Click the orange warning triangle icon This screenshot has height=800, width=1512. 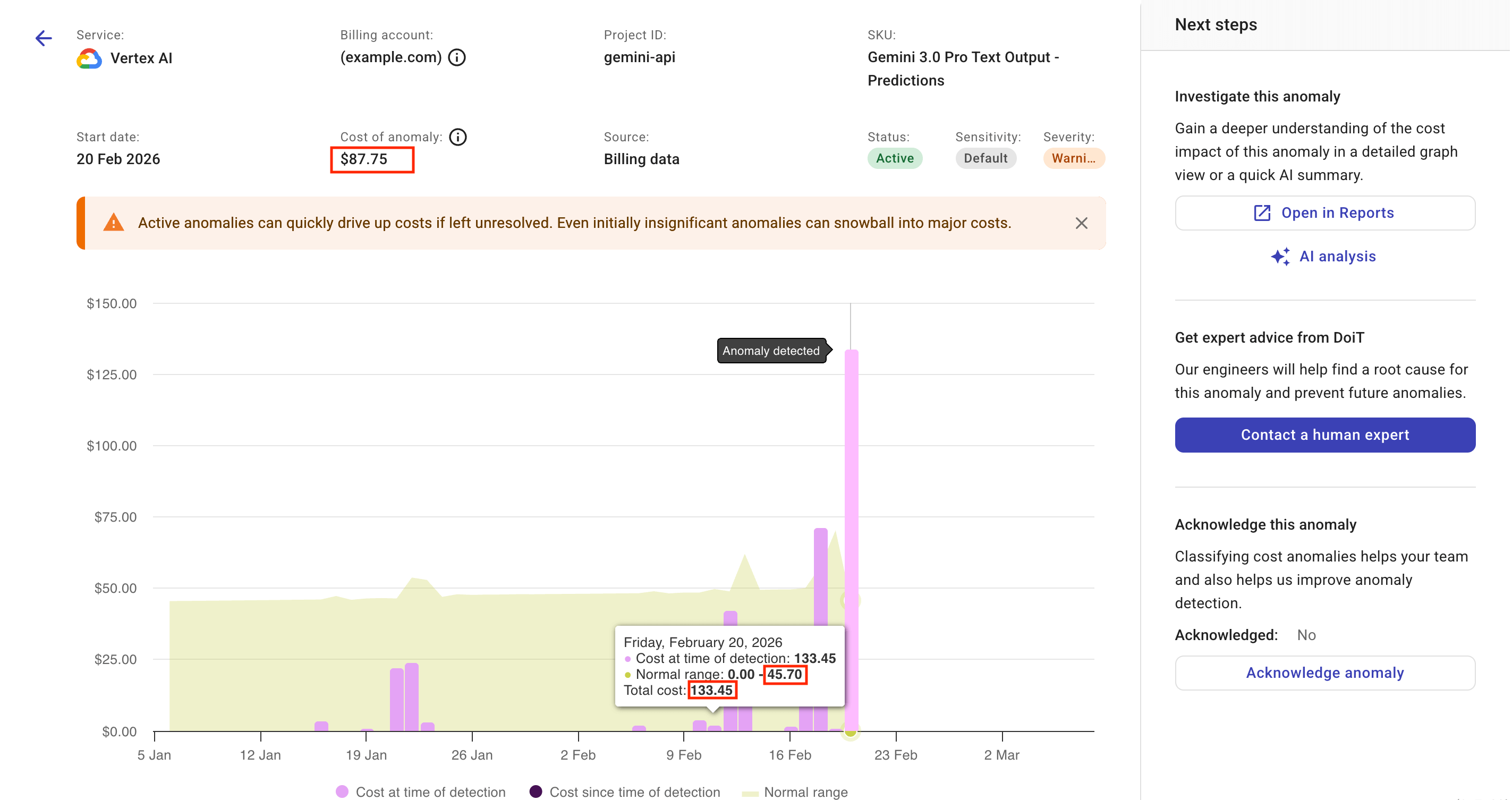[x=113, y=223]
